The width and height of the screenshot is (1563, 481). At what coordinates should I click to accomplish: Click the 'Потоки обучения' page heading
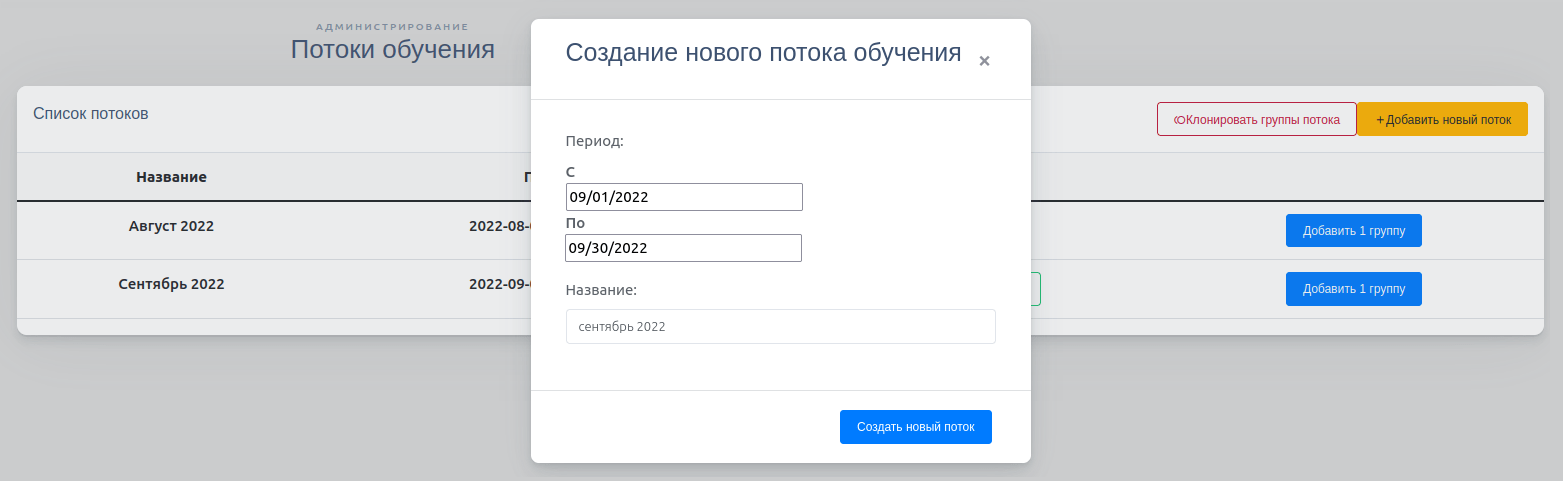pos(392,50)
